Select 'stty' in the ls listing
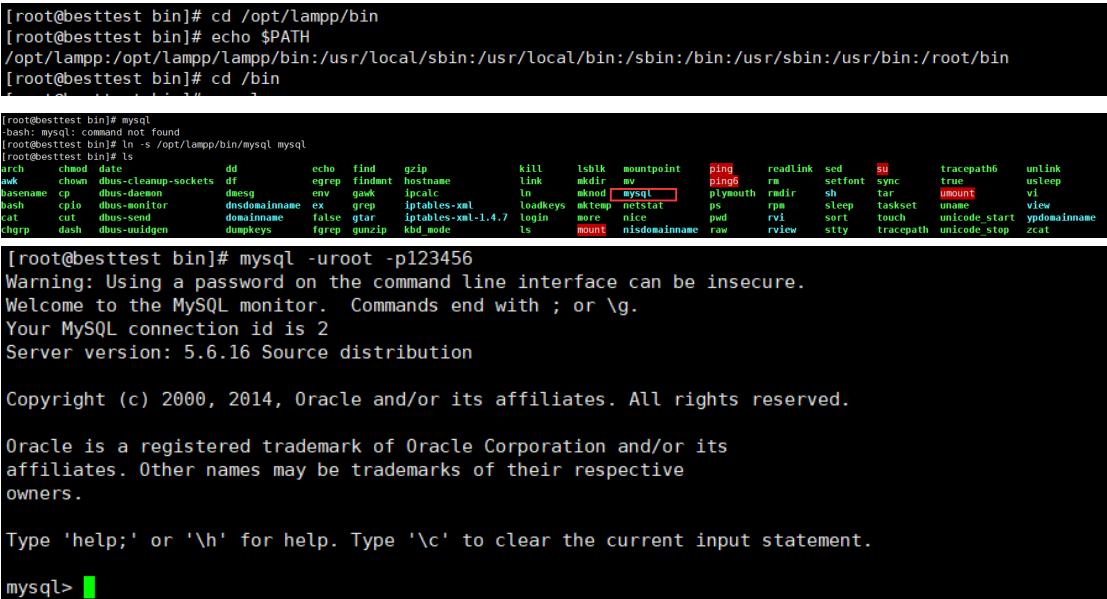The height and width of the screenshot is (599, 1107). [x=836, y=230]
